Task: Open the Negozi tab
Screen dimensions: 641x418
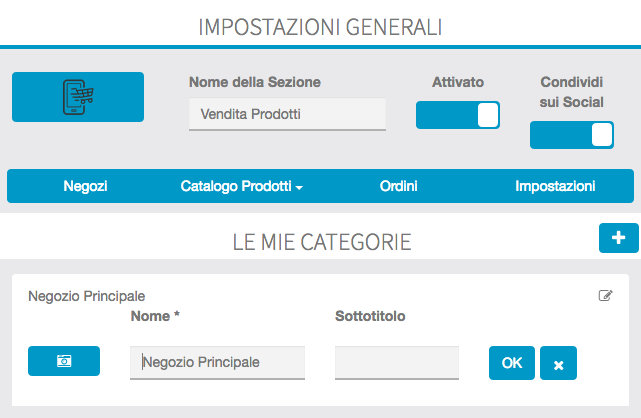Action: [85, 186]
